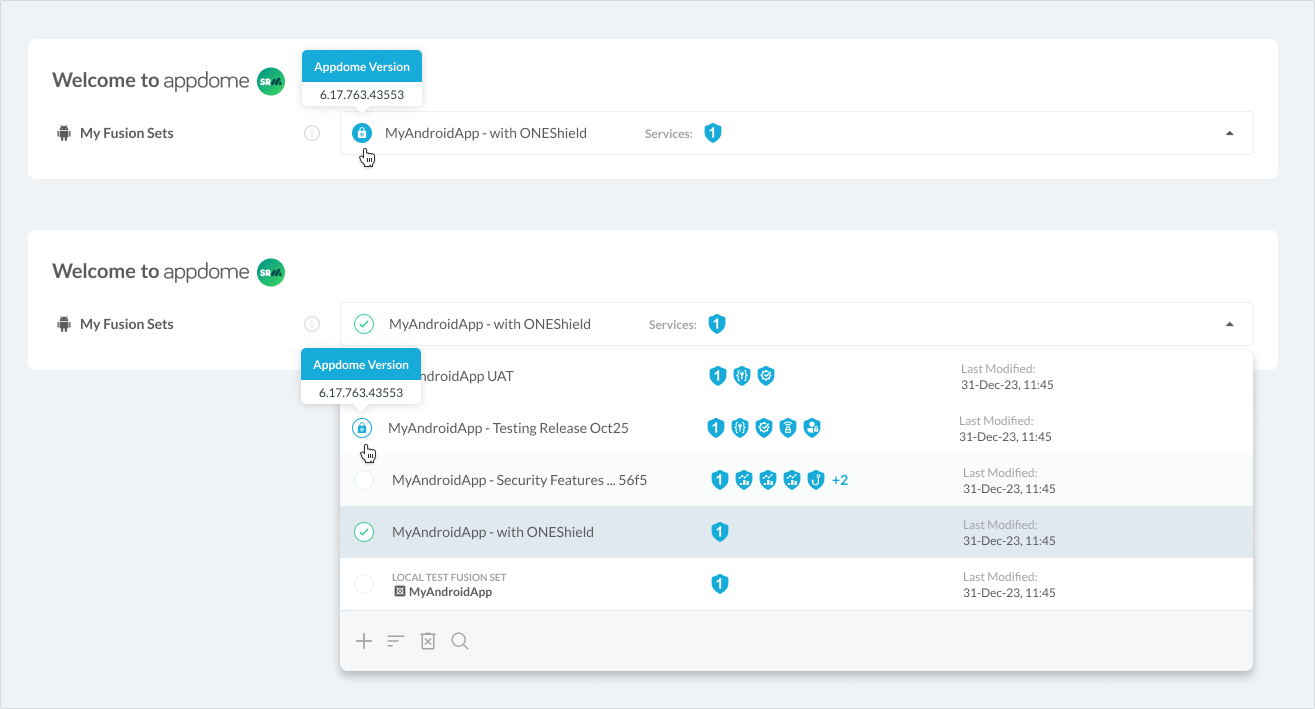1315x709 pixels.
Task: Choose MyAndroidApp UAT from the list
Action: point(796,376)
